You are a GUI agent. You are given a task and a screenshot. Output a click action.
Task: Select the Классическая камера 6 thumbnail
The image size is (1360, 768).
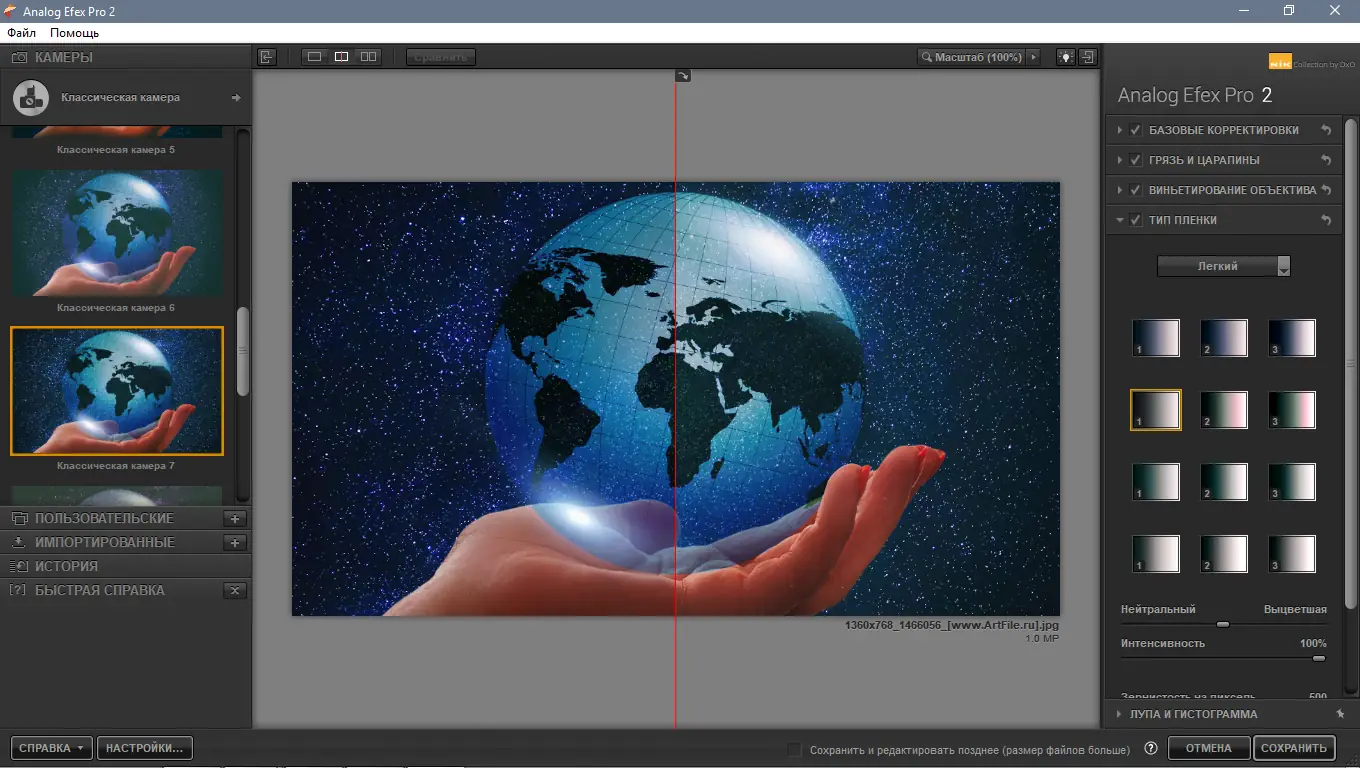point(116,233)
